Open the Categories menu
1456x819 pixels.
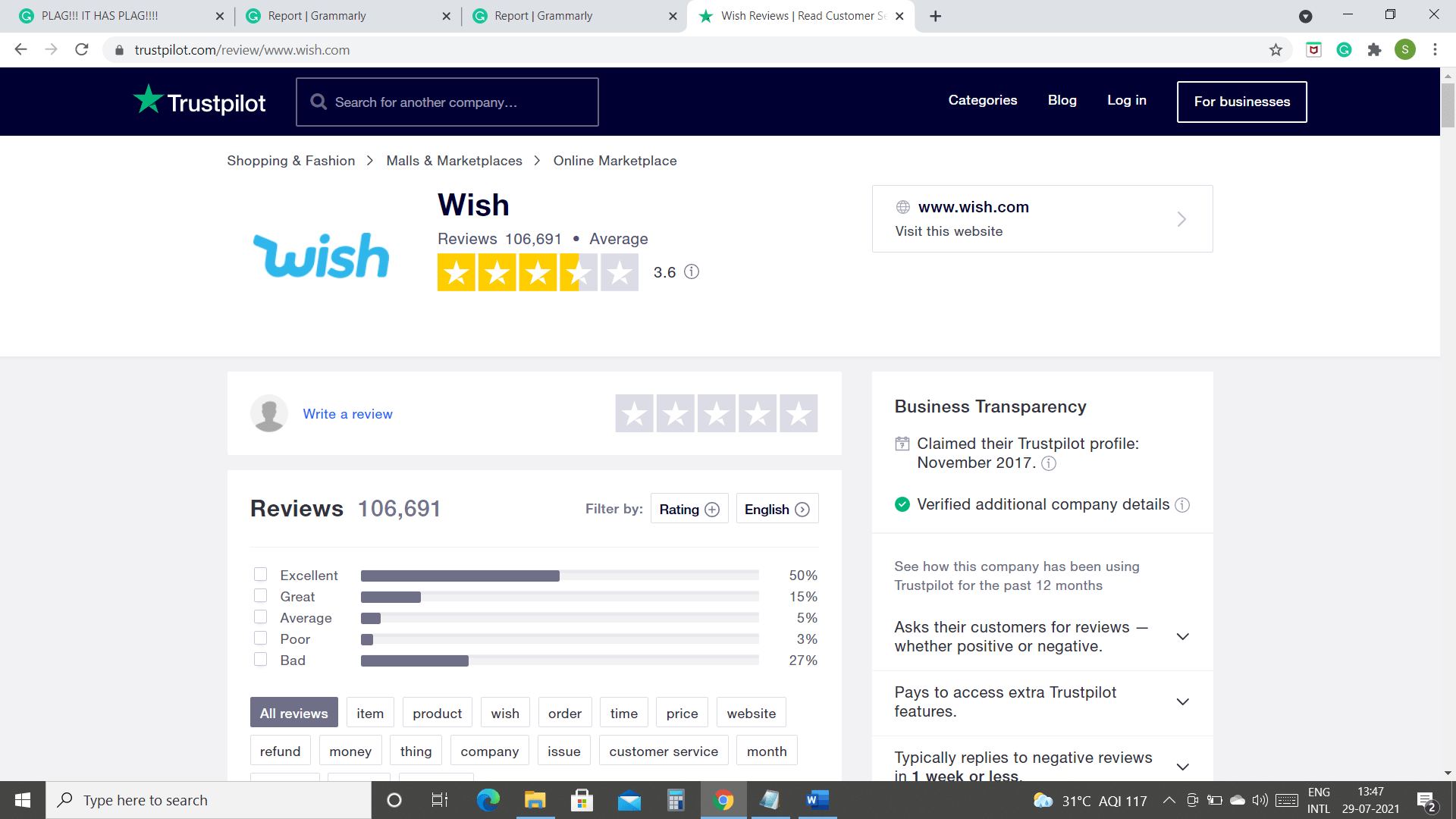coord(982,100)
